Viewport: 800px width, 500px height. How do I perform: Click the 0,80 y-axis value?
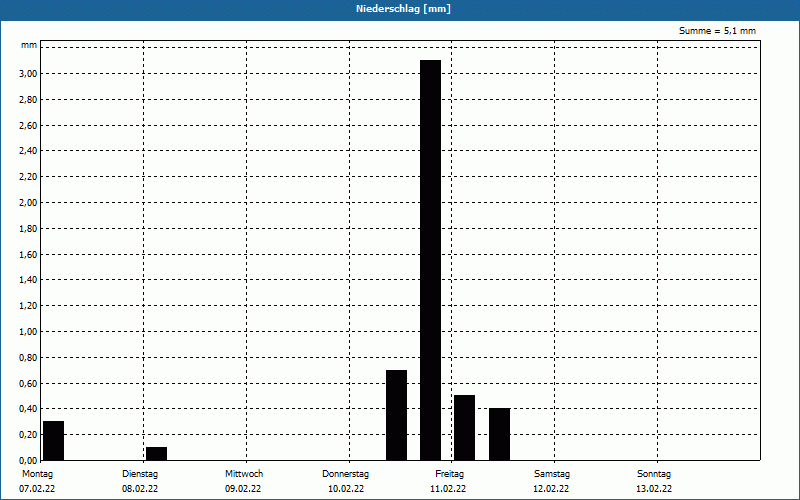28,358
